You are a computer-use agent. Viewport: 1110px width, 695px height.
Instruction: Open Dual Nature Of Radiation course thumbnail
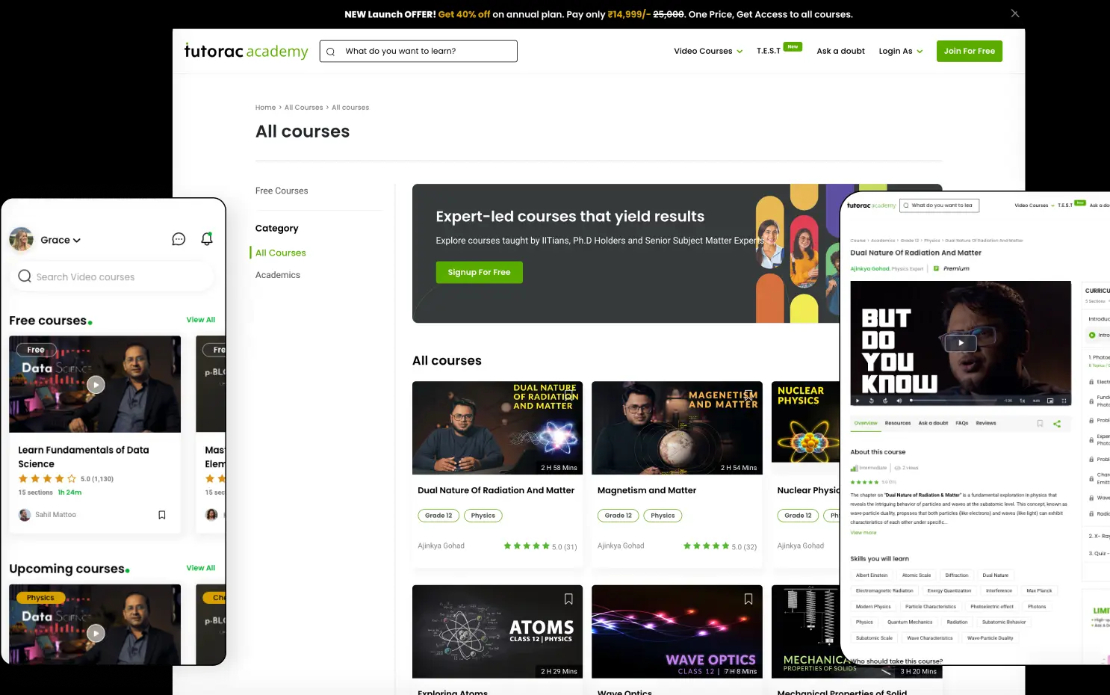pos(497,427)
